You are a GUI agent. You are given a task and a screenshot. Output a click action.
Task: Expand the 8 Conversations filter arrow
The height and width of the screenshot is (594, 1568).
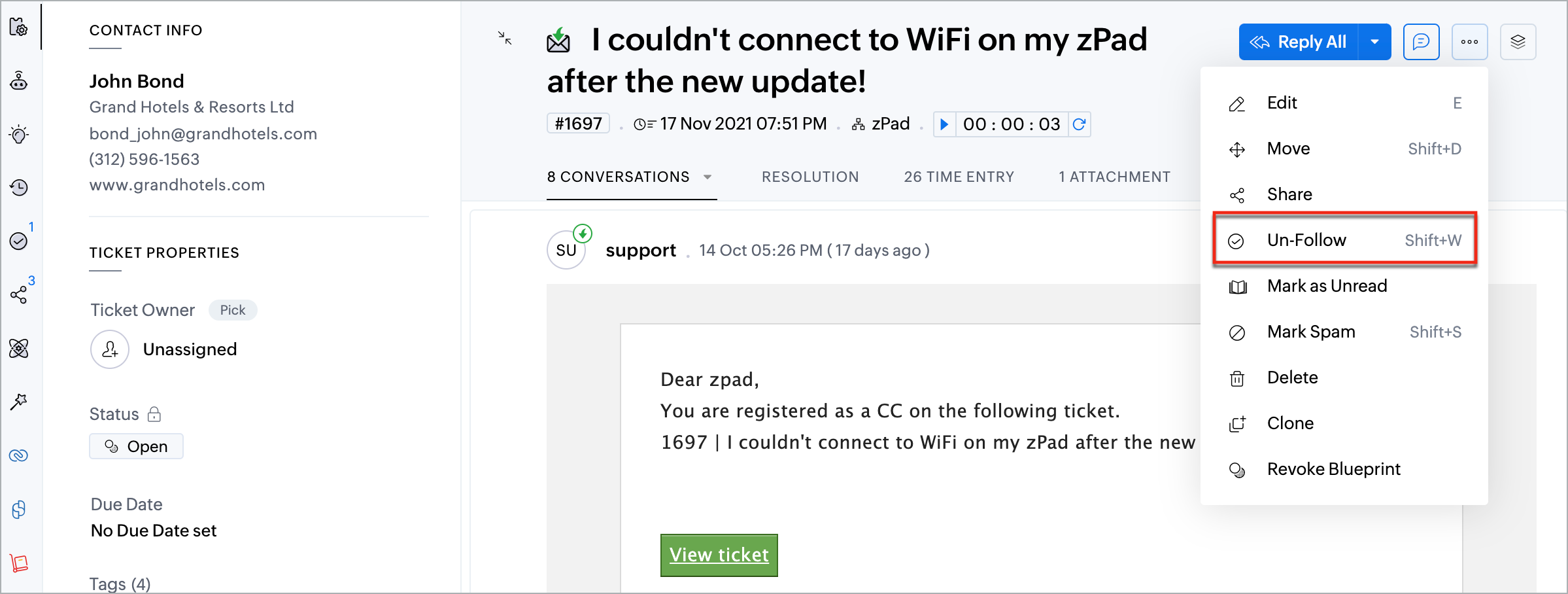point(707,177)
